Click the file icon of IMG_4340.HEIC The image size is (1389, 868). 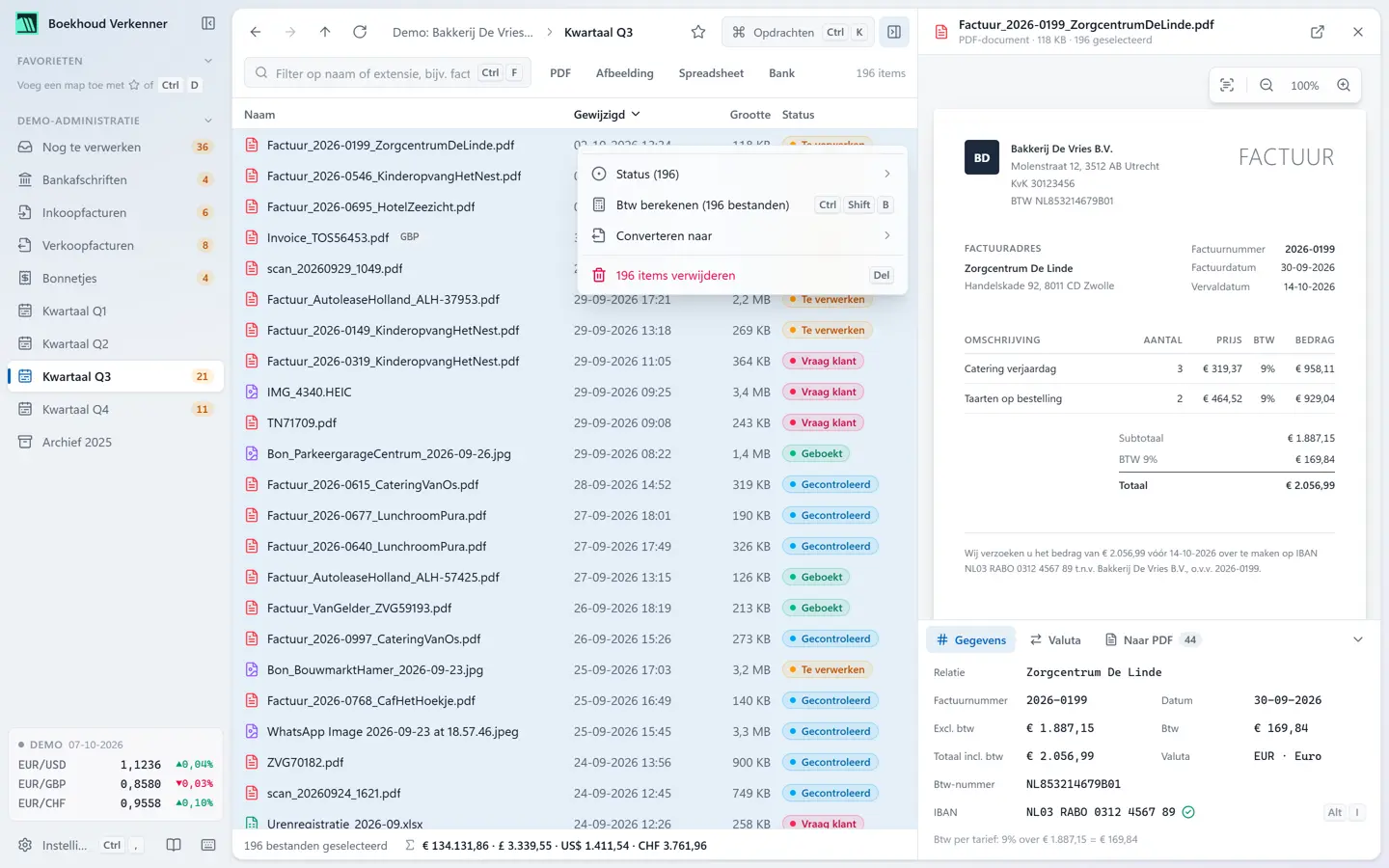[x=252, y=392]
